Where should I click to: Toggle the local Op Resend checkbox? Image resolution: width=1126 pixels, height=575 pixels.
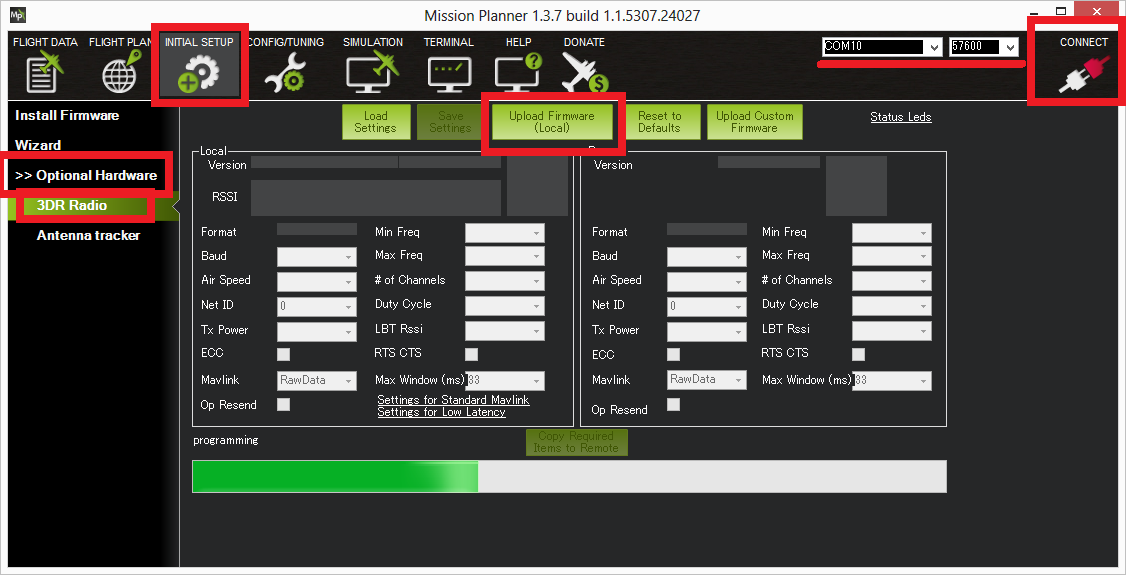[284, 405]
